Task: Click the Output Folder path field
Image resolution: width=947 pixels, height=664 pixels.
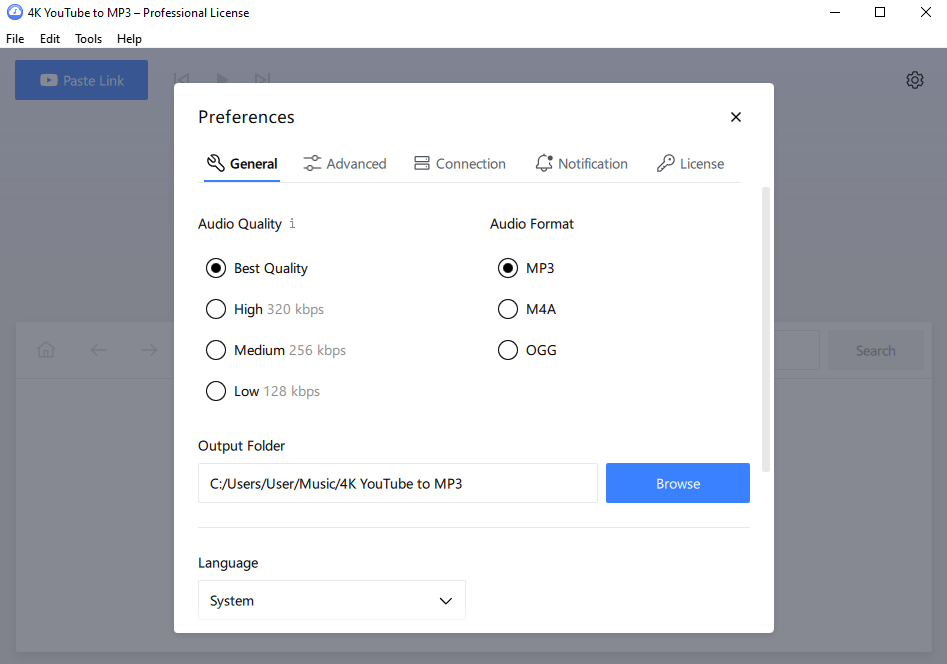Action: pyautogui.click(x=397, y=483)
